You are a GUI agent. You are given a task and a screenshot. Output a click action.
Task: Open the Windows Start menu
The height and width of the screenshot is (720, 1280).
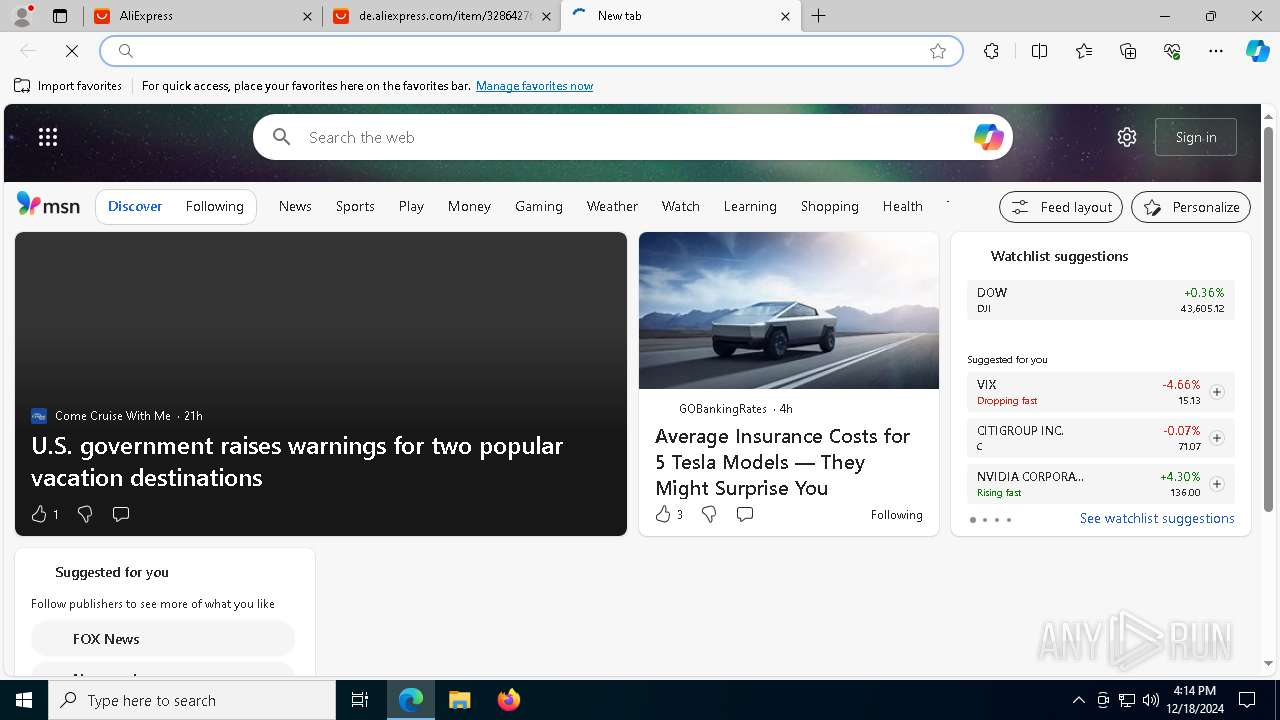point(24,700)
